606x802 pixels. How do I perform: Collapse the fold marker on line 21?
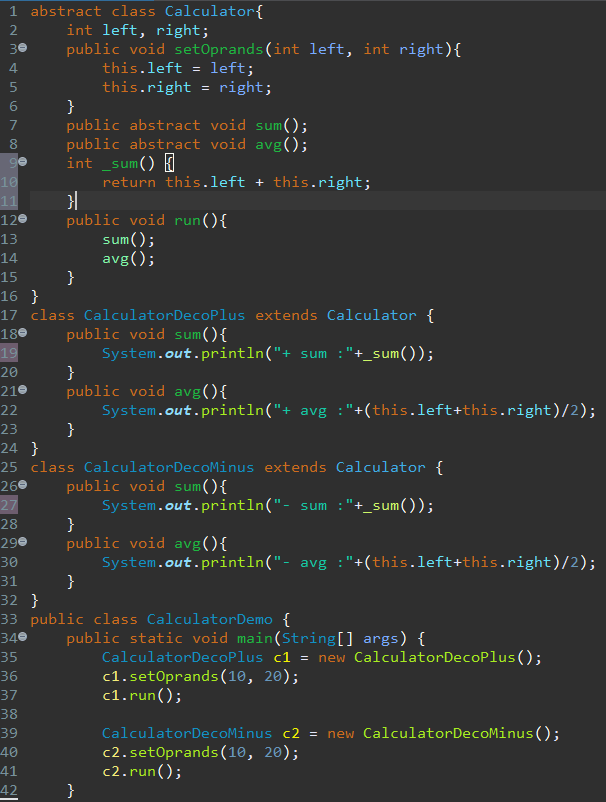point(23,390)
